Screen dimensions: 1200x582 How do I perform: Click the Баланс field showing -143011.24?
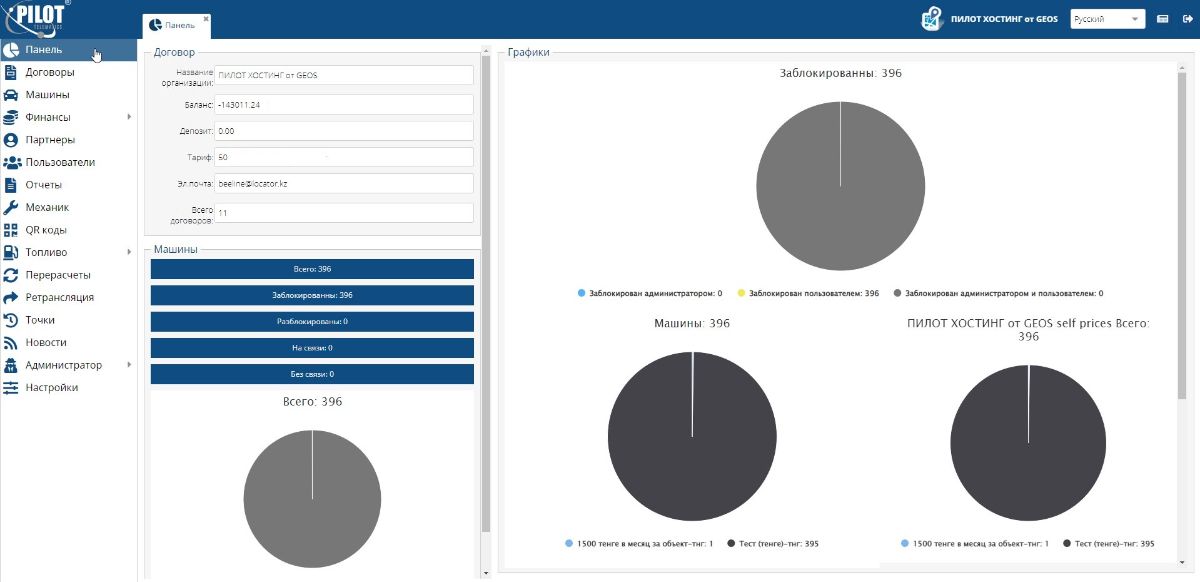point(344,104)
